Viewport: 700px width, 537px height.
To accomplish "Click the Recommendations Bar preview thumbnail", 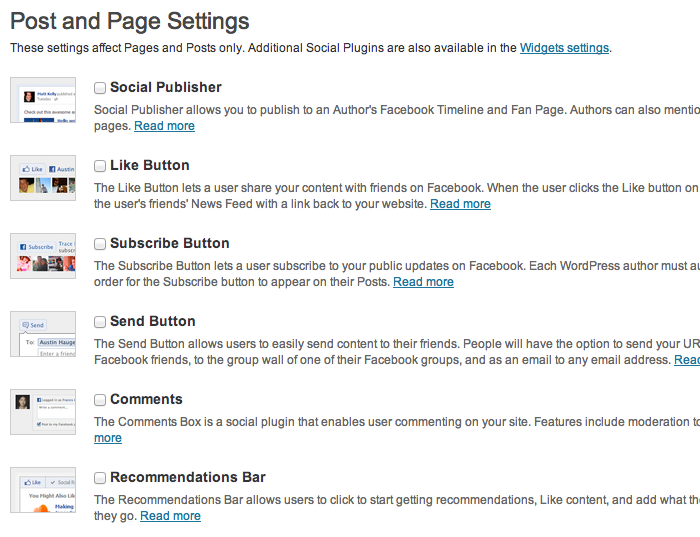I will click(x=43, y=490).
